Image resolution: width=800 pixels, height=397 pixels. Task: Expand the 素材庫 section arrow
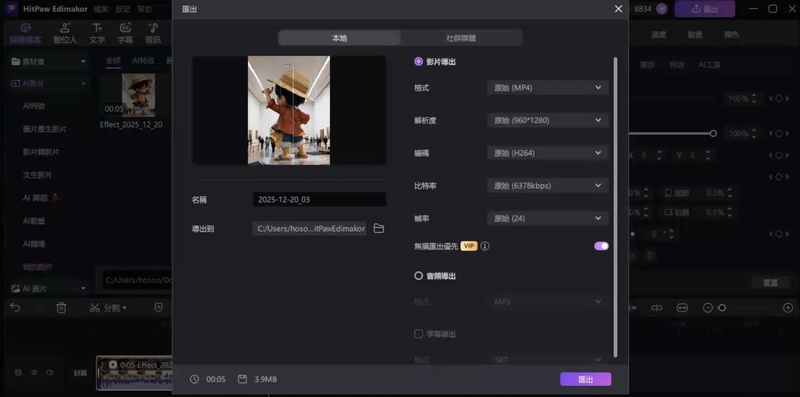[x=83, y=62]
